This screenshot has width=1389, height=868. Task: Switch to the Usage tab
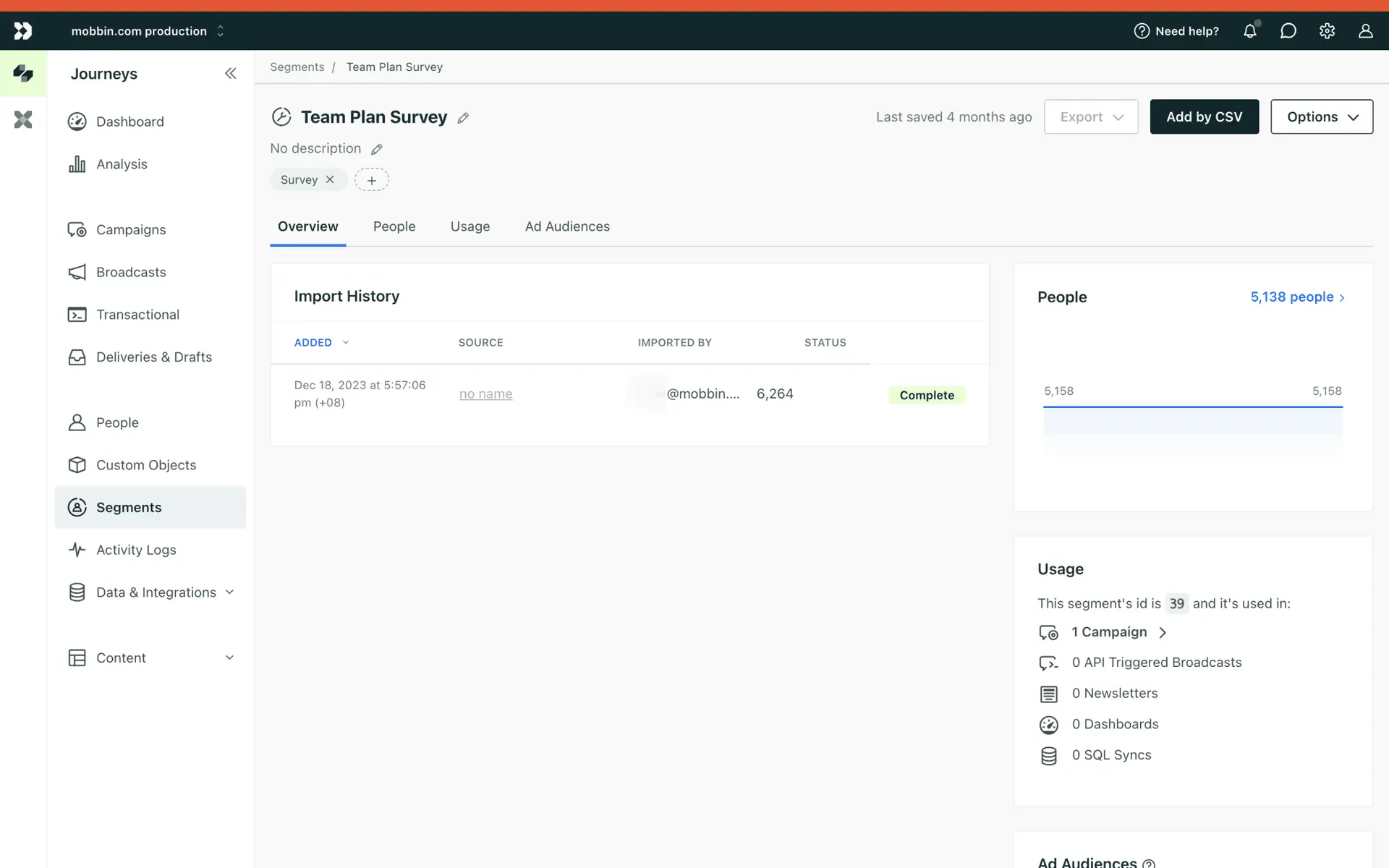470,226
